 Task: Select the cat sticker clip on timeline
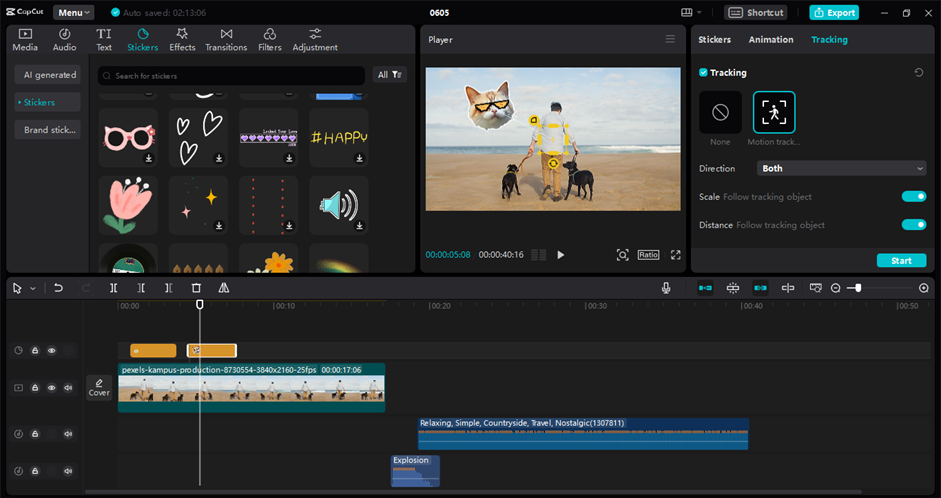(212, 350)
